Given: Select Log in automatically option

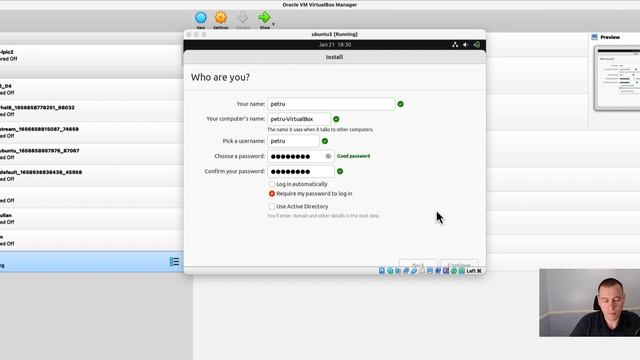Looking at the screenshot, I should (272, 184).
